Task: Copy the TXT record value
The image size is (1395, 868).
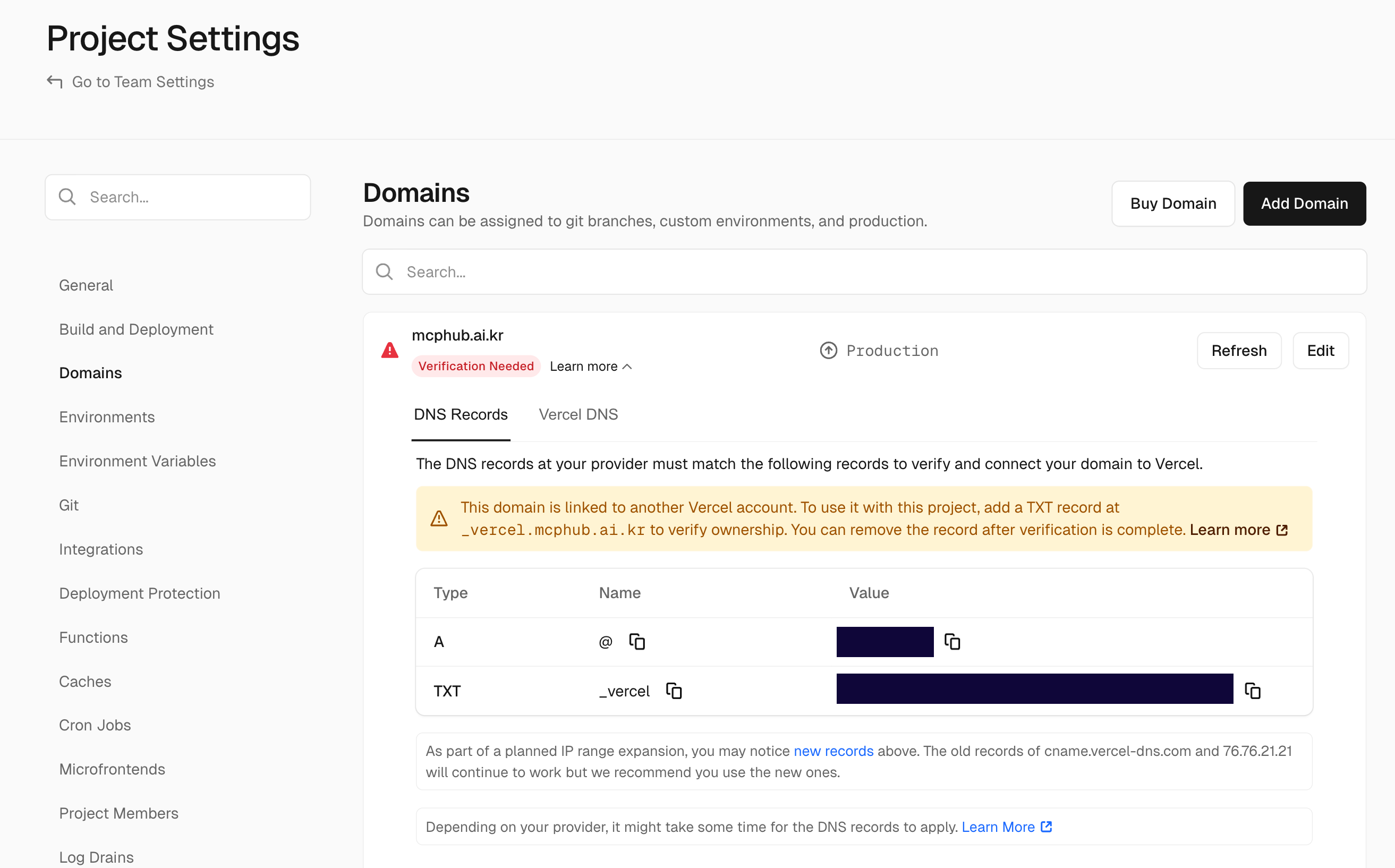Action: pos(1253,691)
